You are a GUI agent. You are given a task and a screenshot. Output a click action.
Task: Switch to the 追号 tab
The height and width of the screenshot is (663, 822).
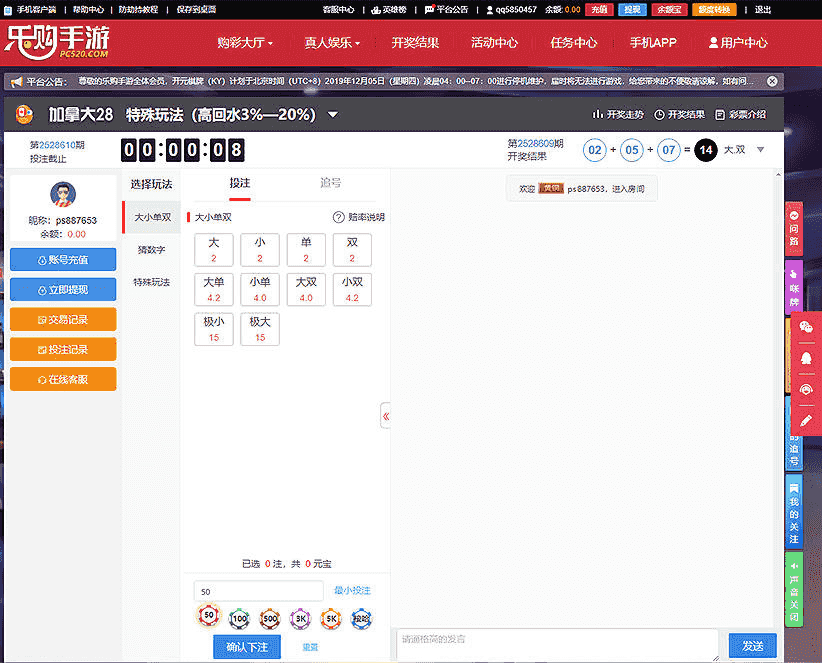330,183
